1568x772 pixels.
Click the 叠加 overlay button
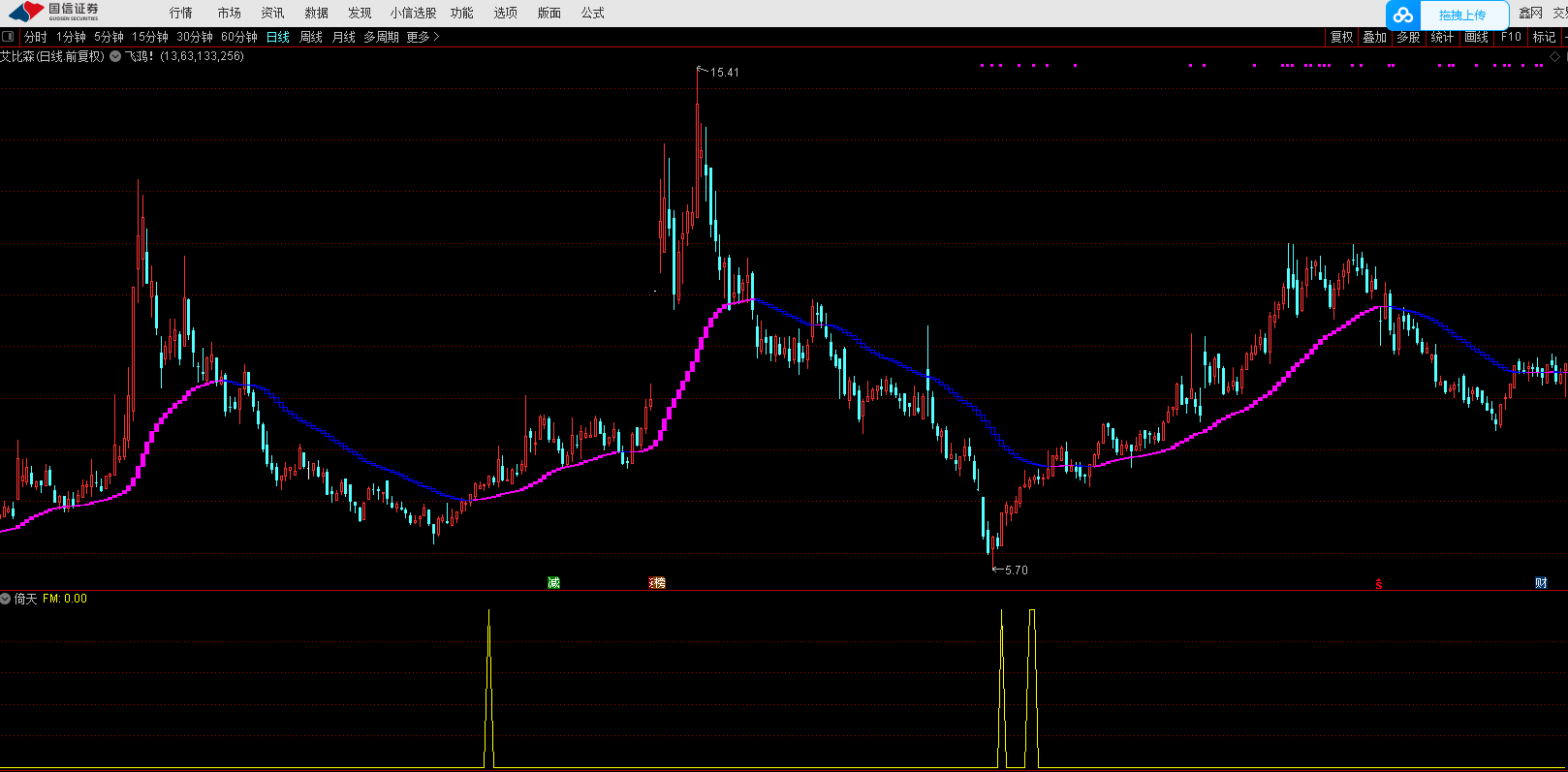[1375, 37]
